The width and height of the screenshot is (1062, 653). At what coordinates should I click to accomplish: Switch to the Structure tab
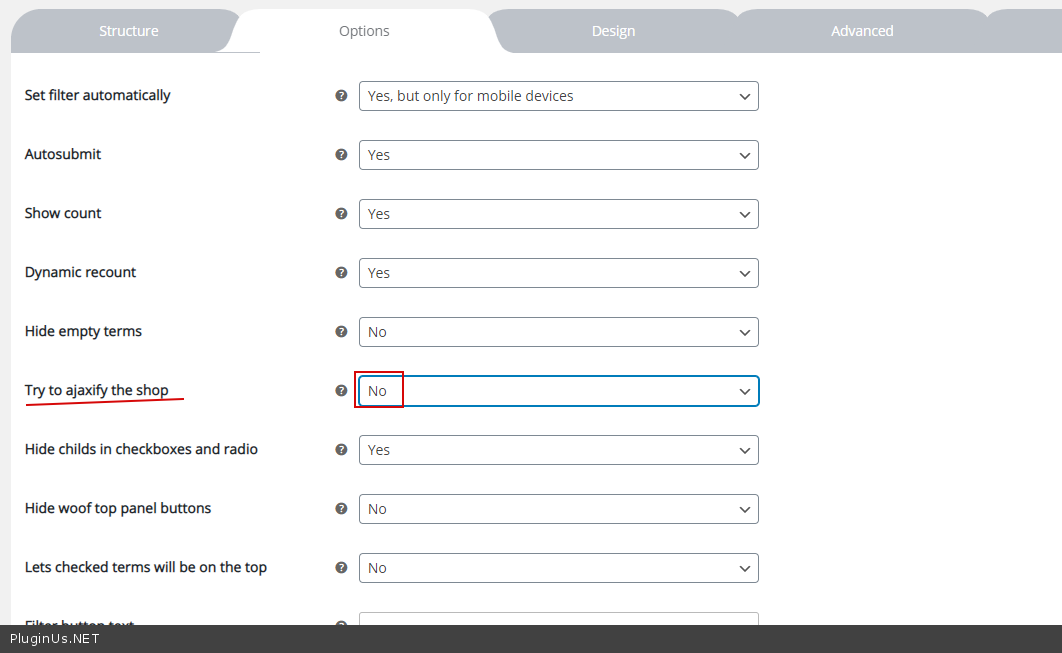point(128,31)
